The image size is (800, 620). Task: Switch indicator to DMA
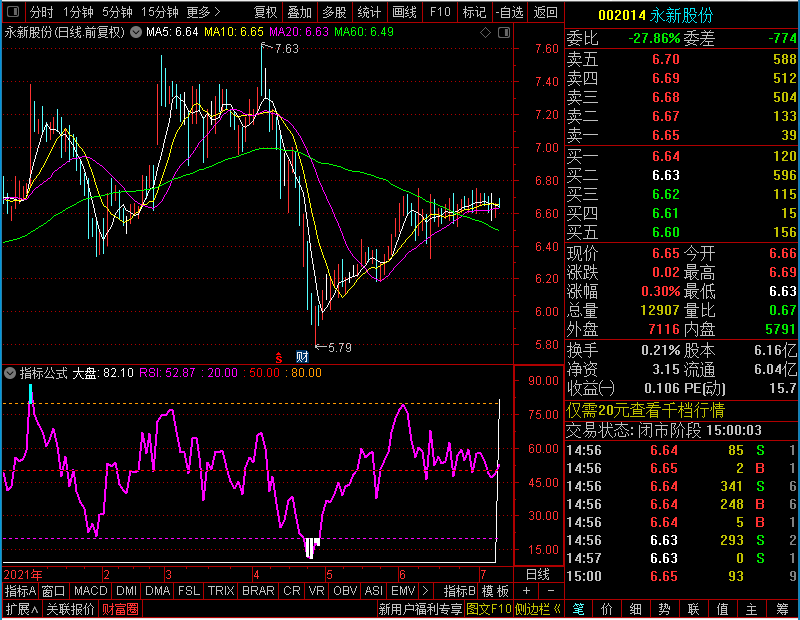pyautogui.click(x=158, y=591)
